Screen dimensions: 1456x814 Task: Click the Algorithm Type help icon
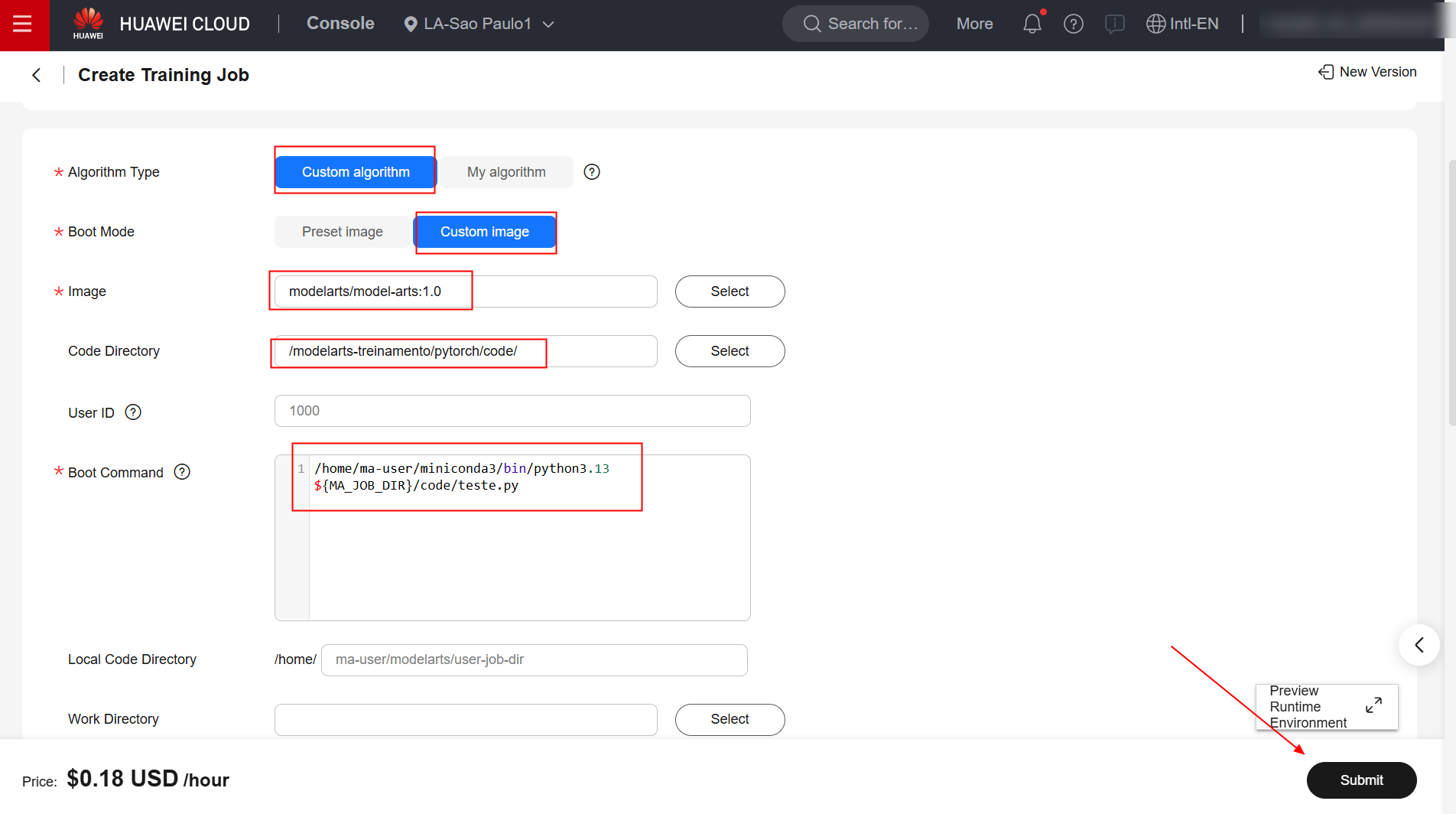pos(591,172)
